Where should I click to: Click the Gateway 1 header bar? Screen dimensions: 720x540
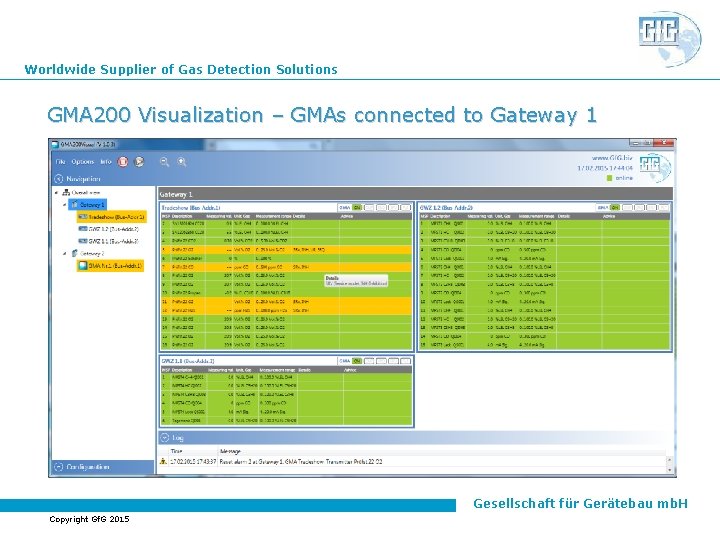point(415,194)
